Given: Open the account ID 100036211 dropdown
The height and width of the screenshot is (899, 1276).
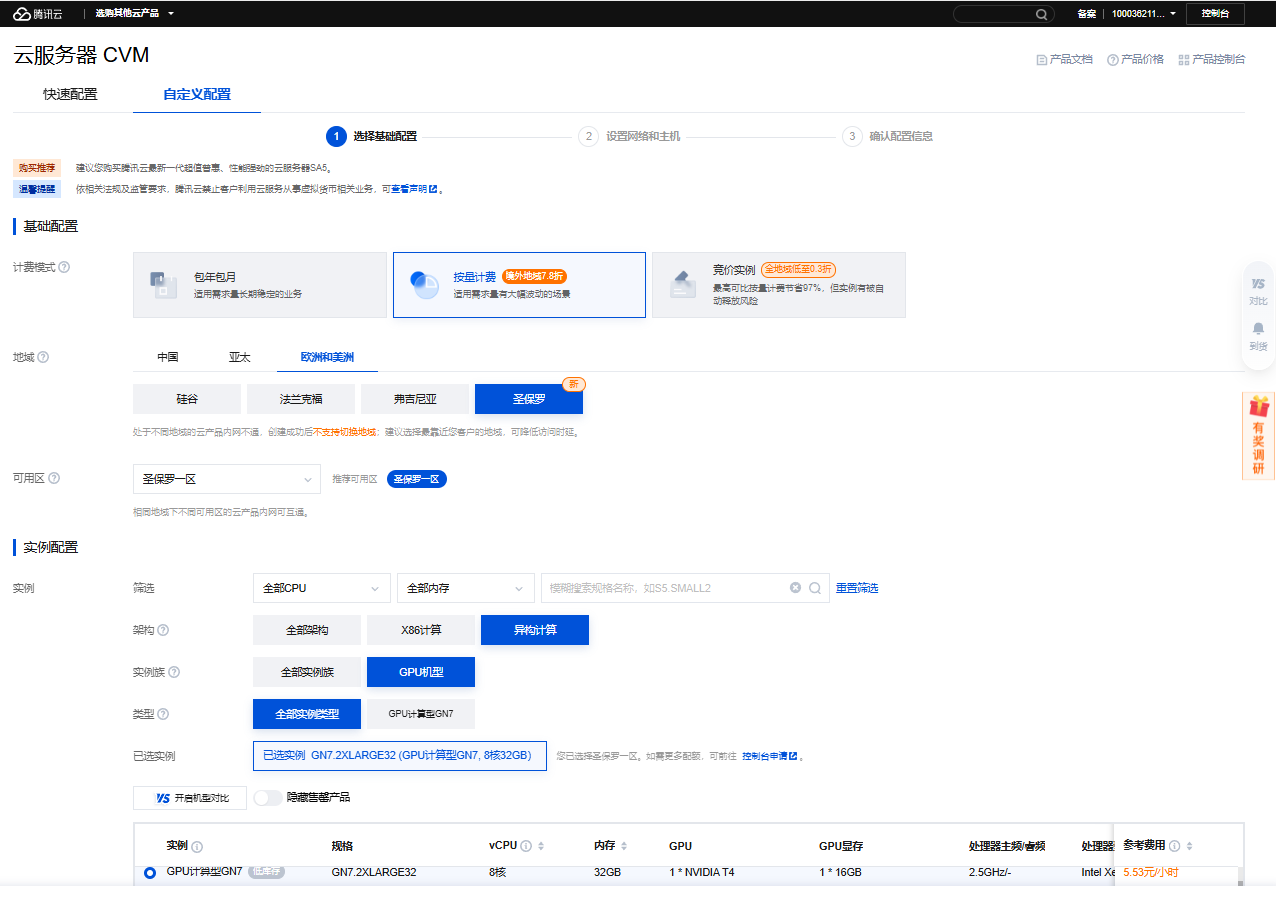Looking at the screenshot, I should 1144,14.
